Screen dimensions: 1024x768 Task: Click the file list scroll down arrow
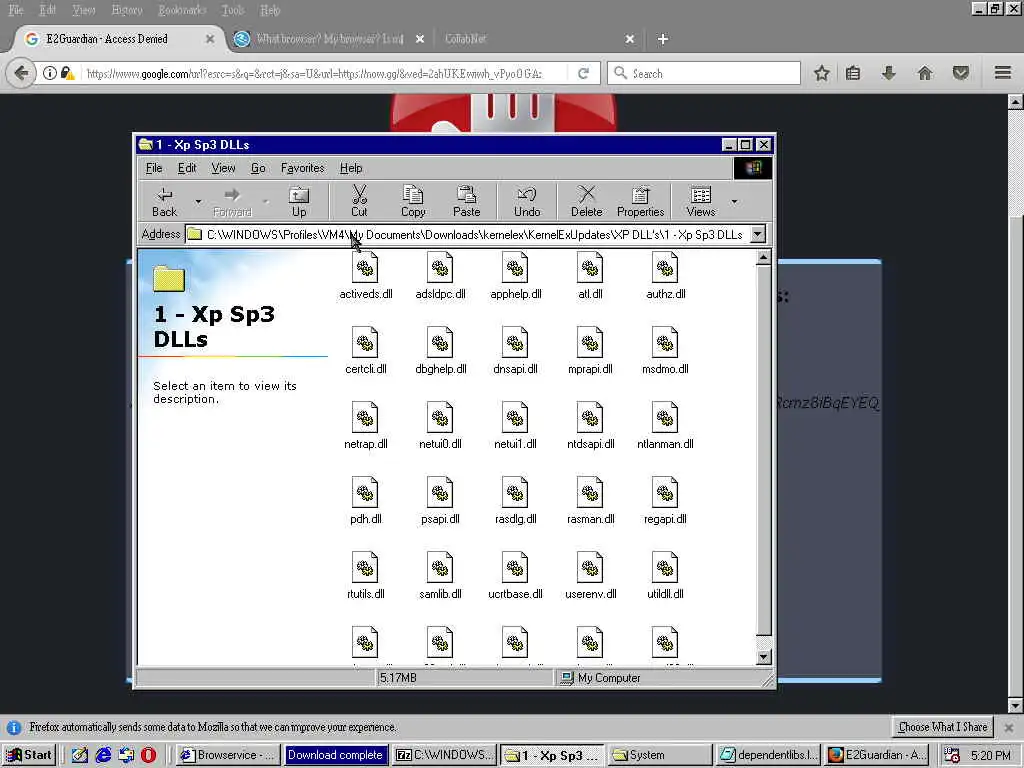763,657
